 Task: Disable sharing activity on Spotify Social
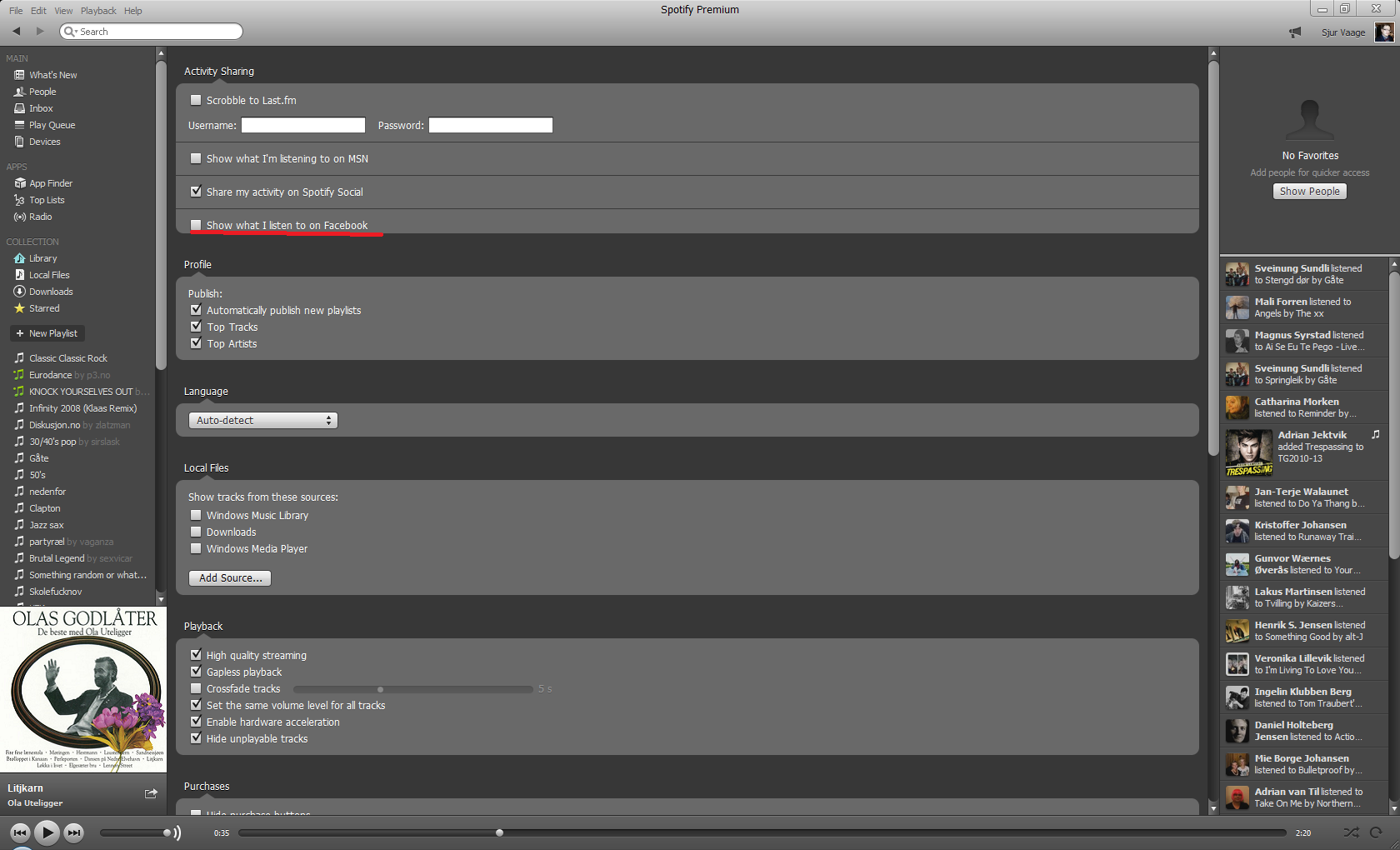[x=196, y=192]
